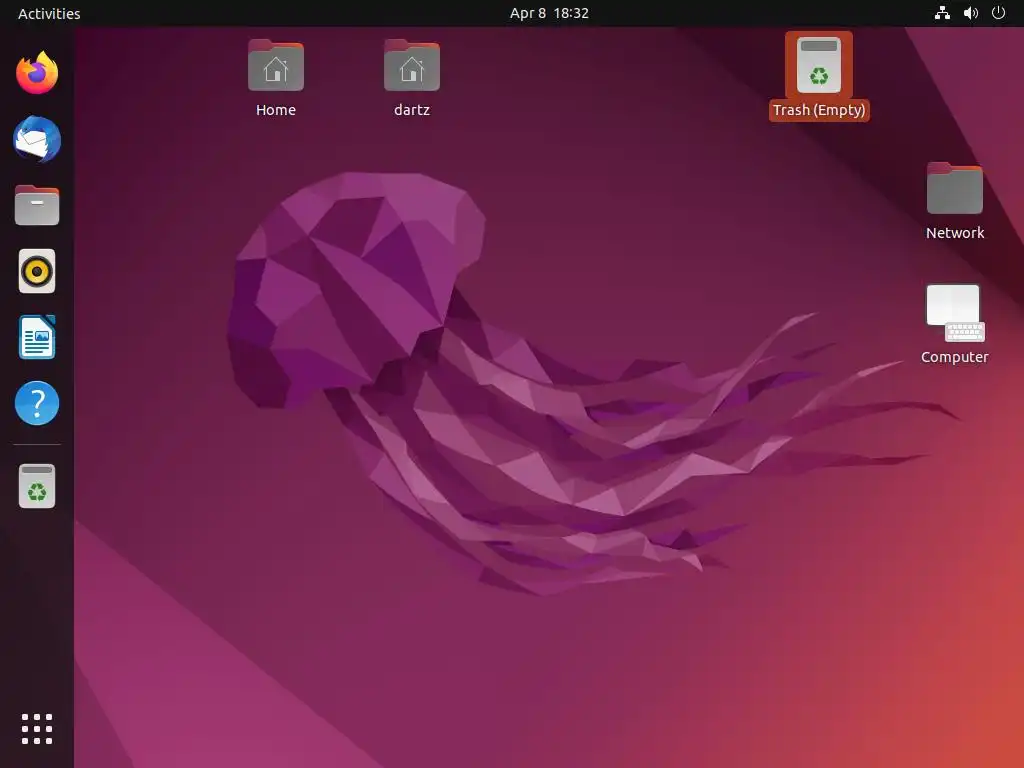Select the Home folder on desktop
Image resolution: width=1024 pixels, height=768 pixels.
(x=276, y=78)
